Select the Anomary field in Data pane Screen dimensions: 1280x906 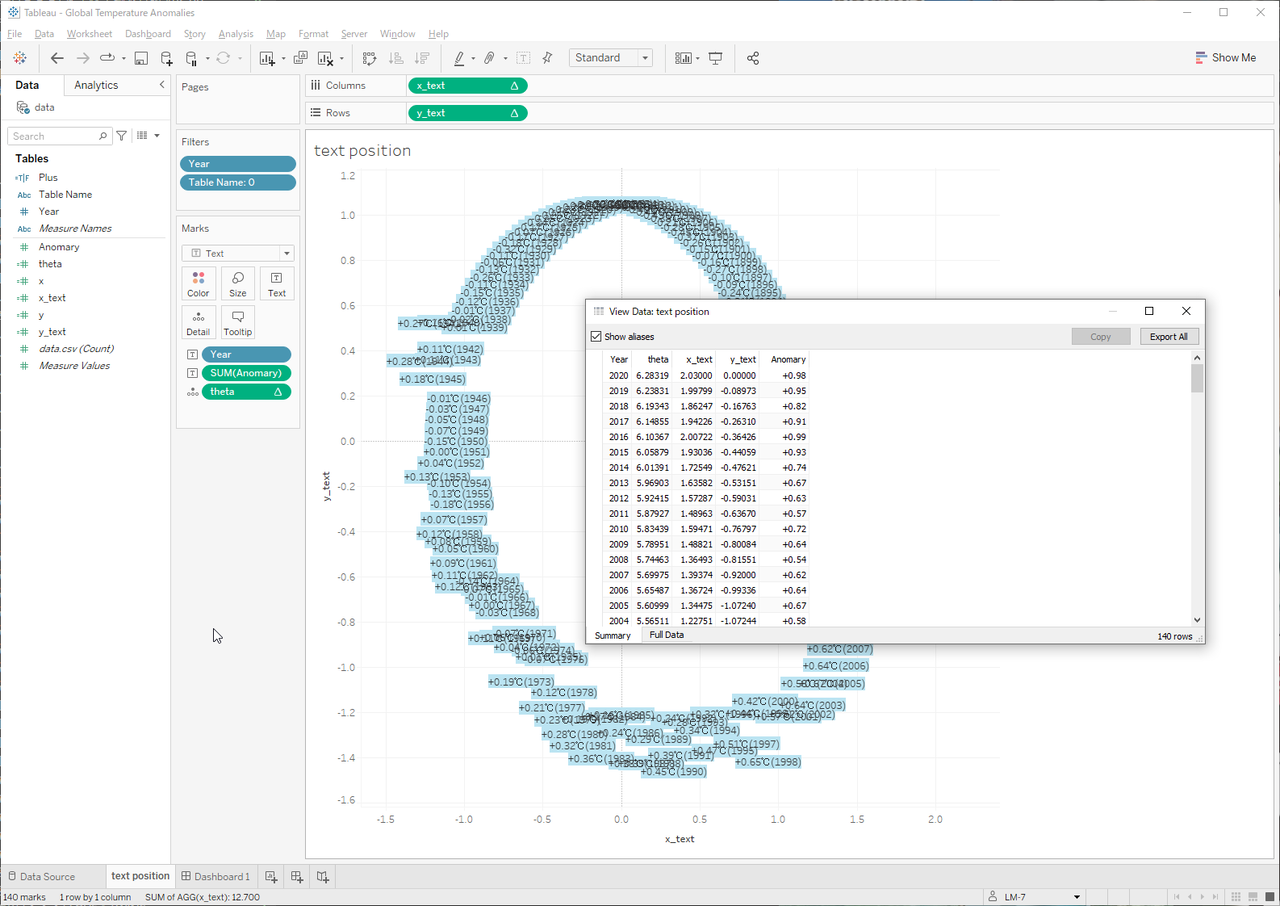[x=59, y=247]
